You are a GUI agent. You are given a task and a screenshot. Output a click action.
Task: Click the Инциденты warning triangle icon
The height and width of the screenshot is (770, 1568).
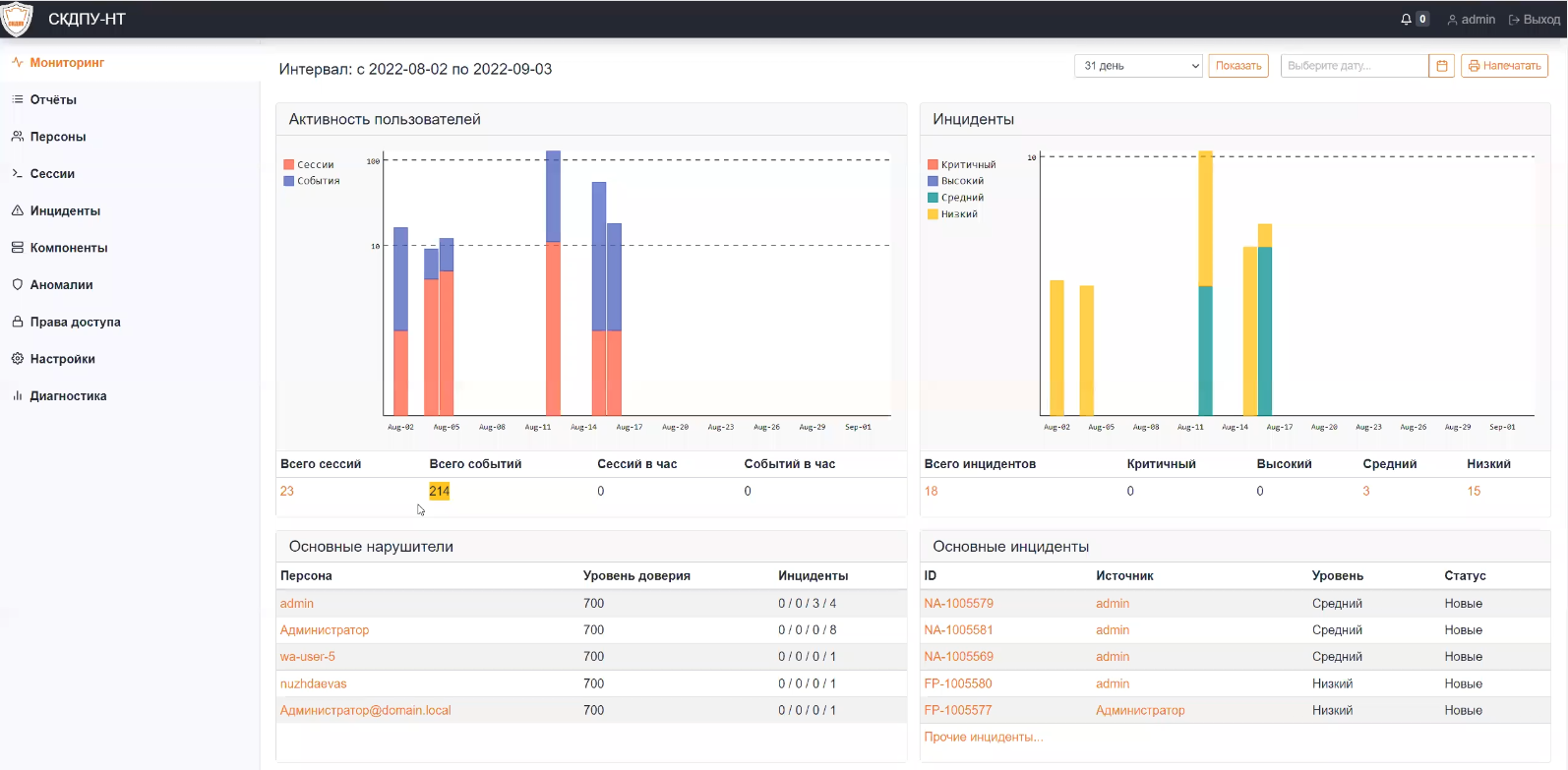pos(17,210)
